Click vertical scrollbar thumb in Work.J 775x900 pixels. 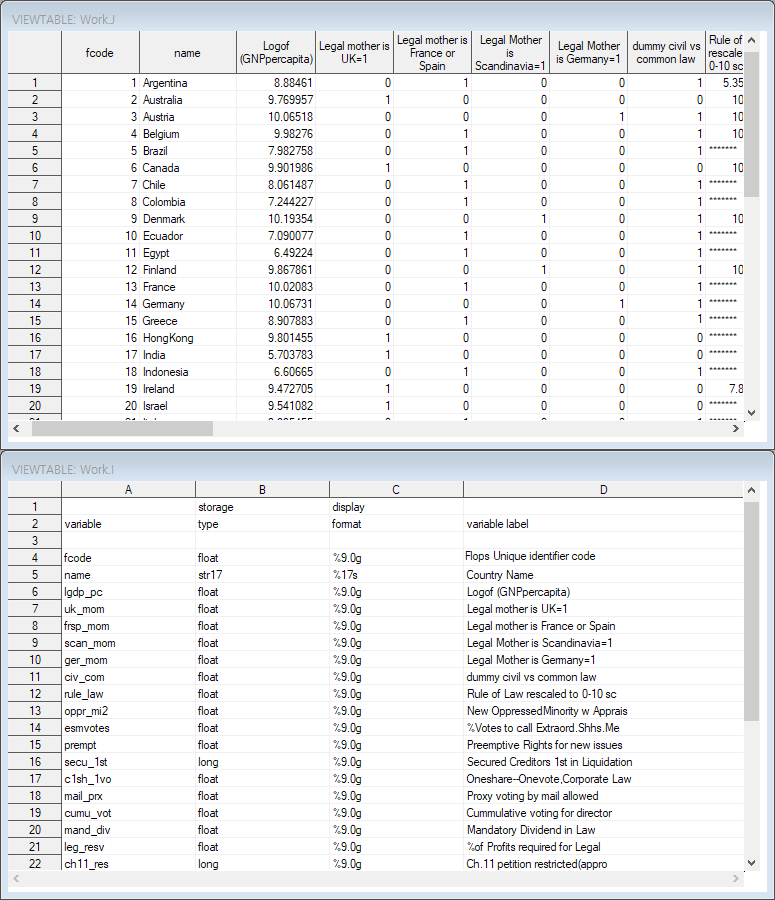(x=751, y=124)
